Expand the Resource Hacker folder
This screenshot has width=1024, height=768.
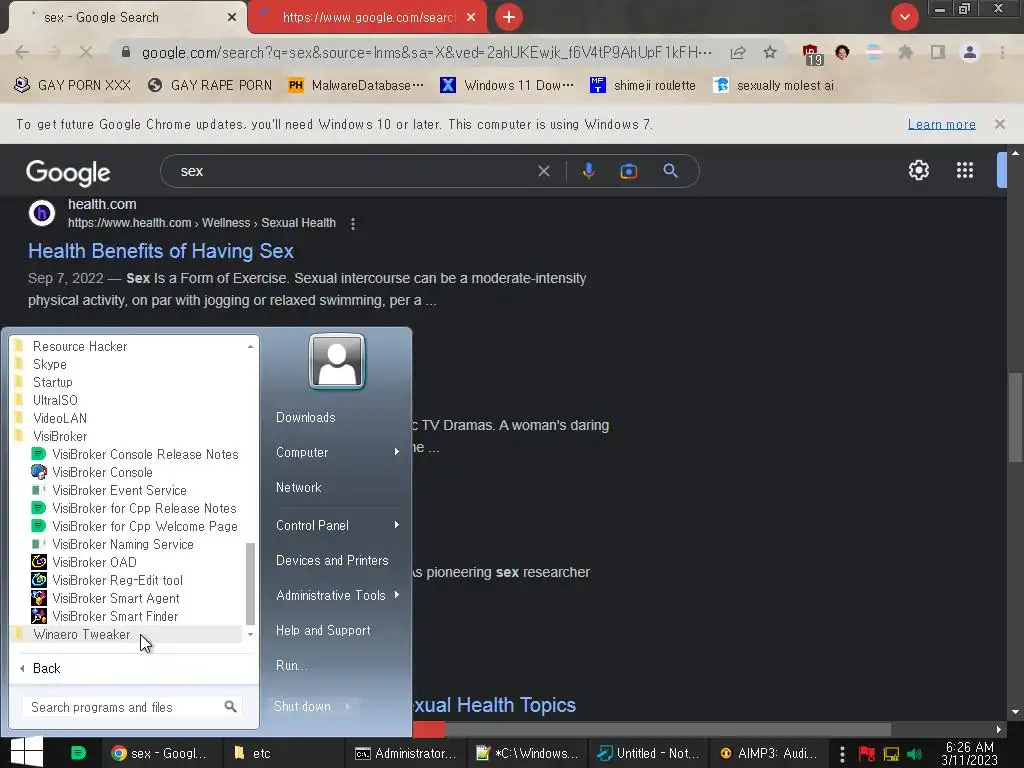pyautogui.click(x=80, y=346)
